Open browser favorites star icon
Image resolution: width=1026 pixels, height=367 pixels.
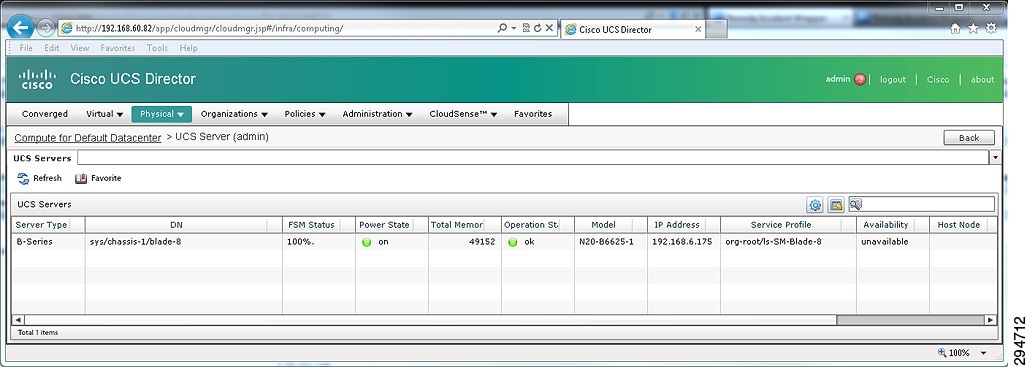coord(974,28)
